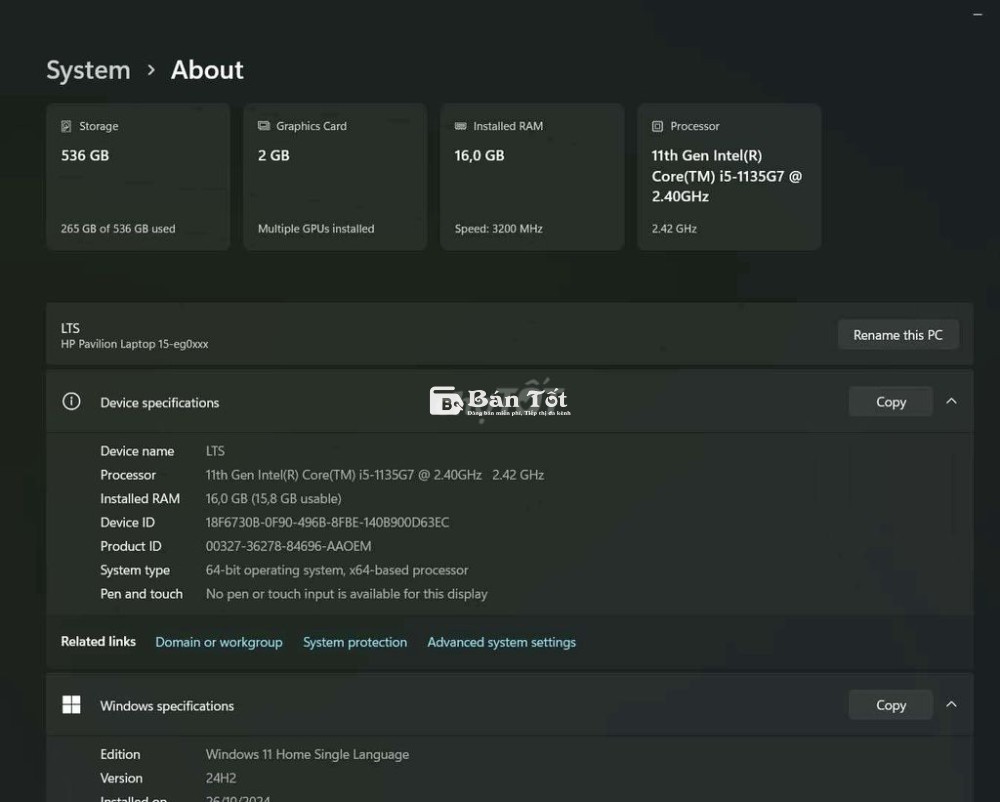Click the Windows specifications heading
This screenshot has height=802, width=1000.
tap(167, 706)
